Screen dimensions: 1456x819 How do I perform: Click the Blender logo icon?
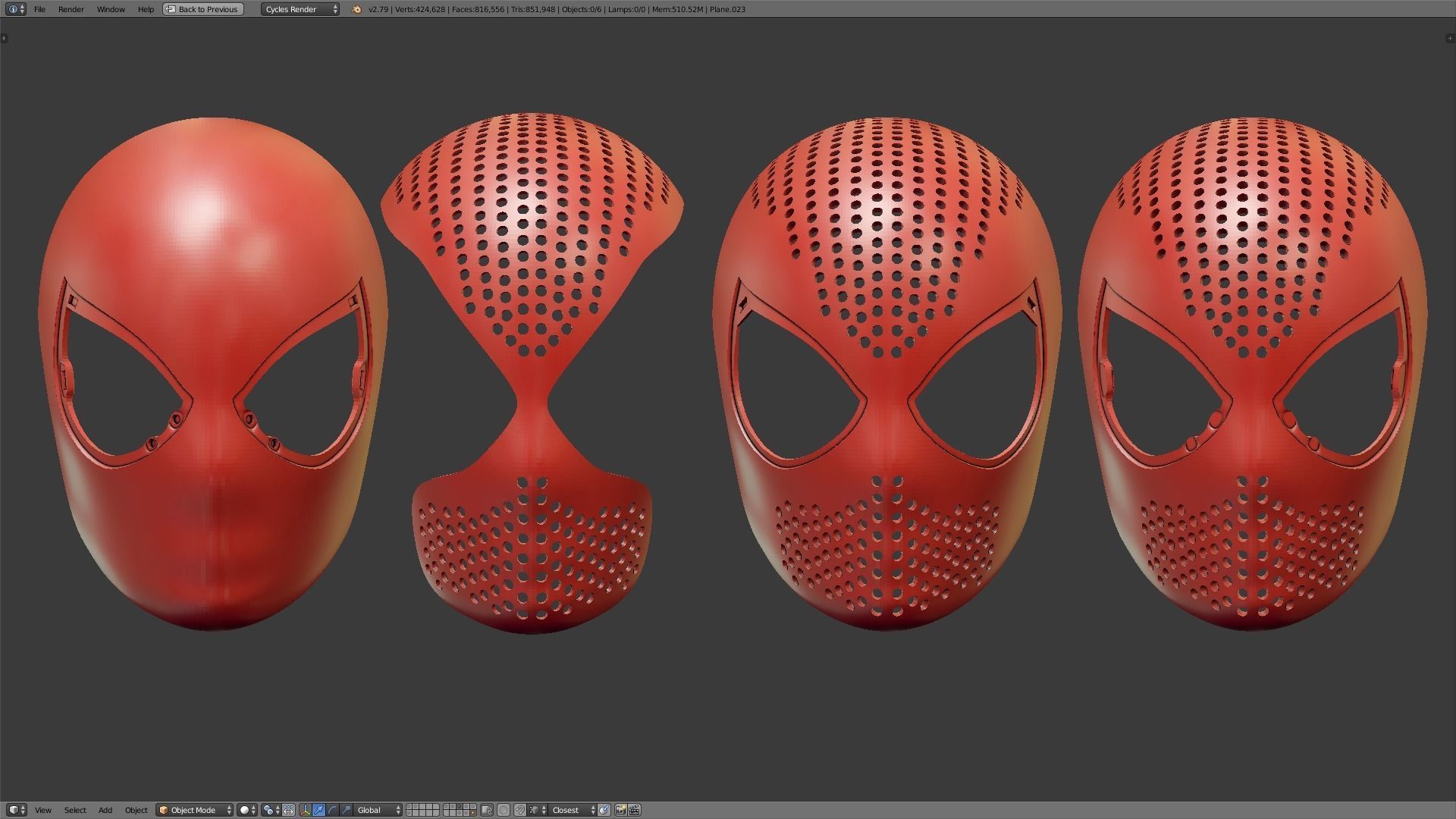(x=356, y=9)
